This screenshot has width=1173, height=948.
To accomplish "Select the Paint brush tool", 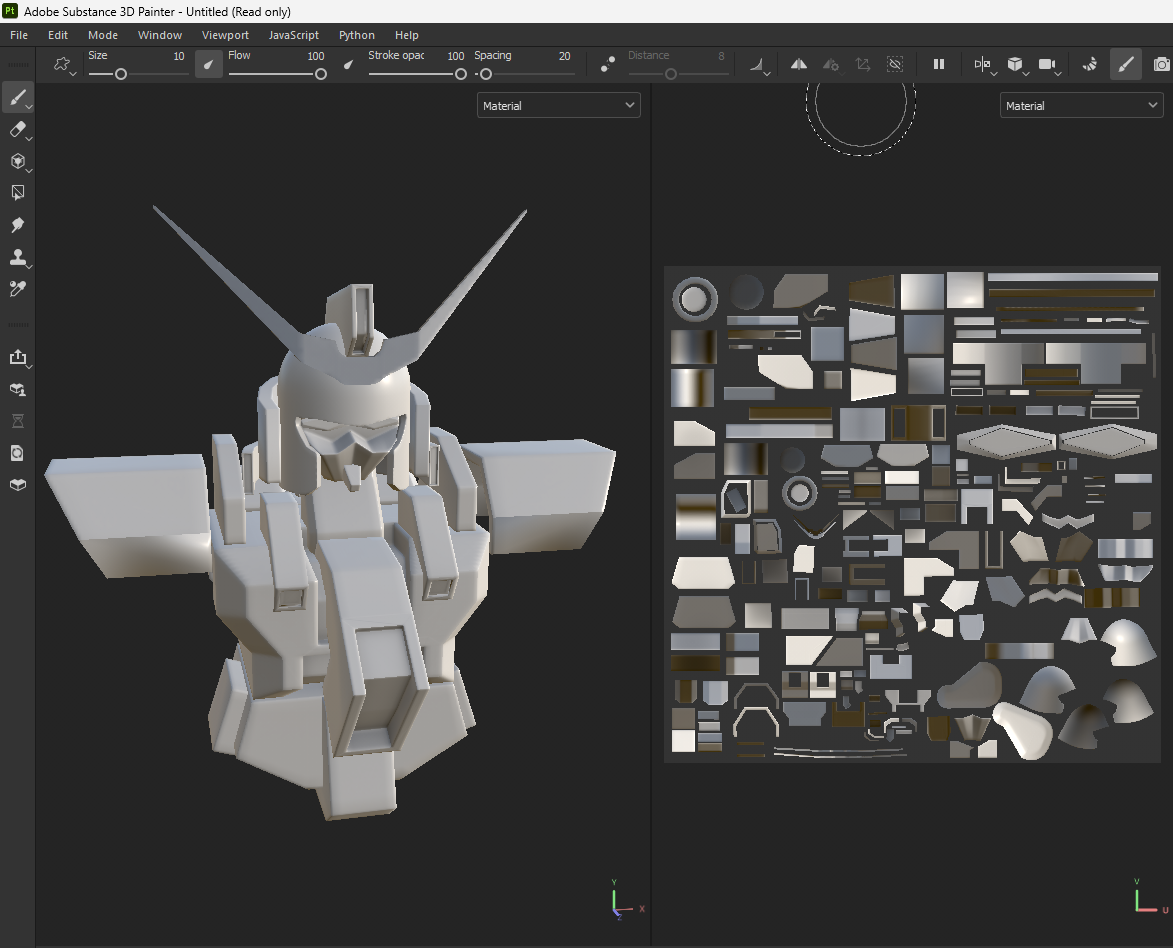I will tap(18, 97).
